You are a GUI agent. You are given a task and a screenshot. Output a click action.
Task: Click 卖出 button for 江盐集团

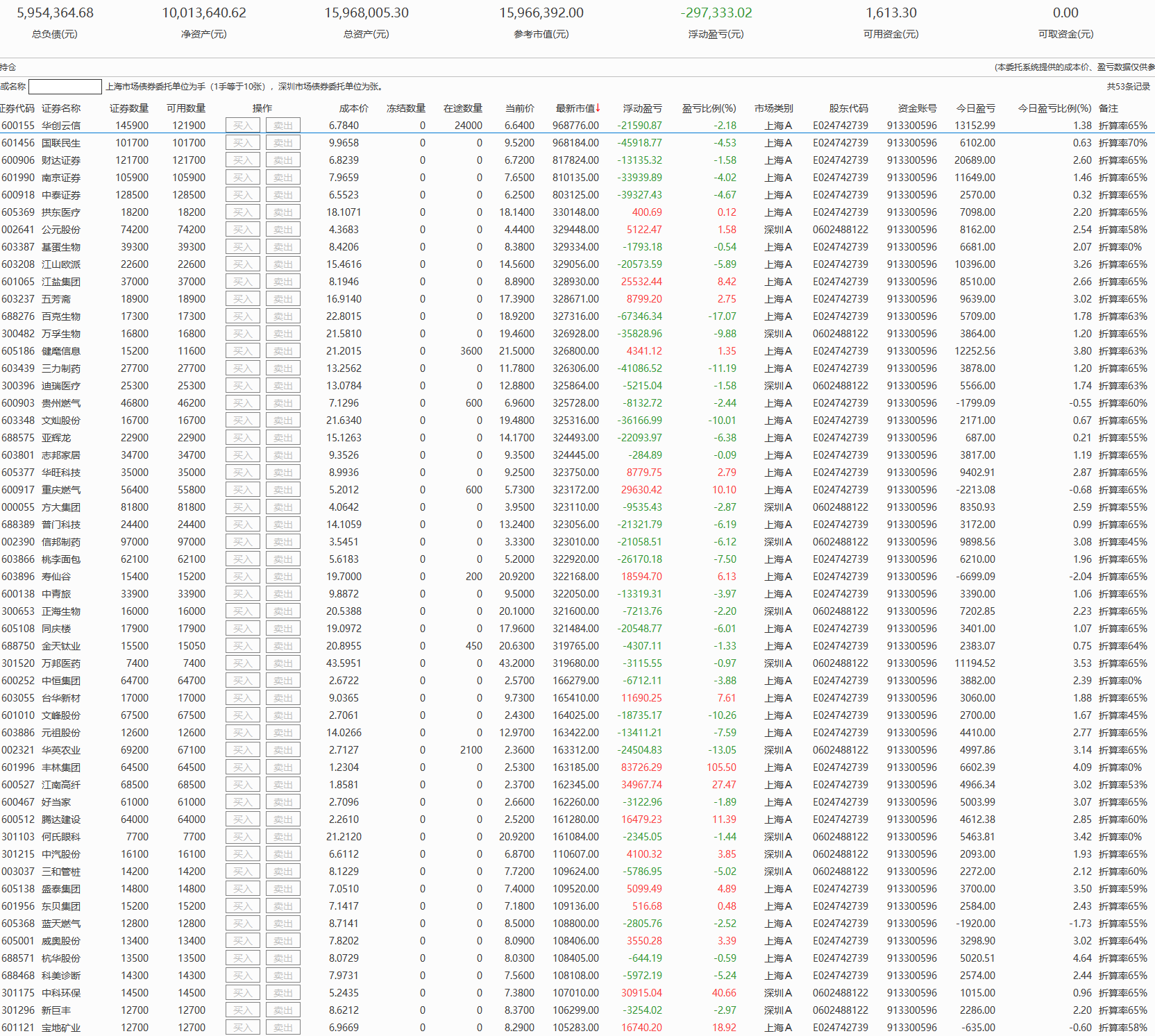click(283, 282)
